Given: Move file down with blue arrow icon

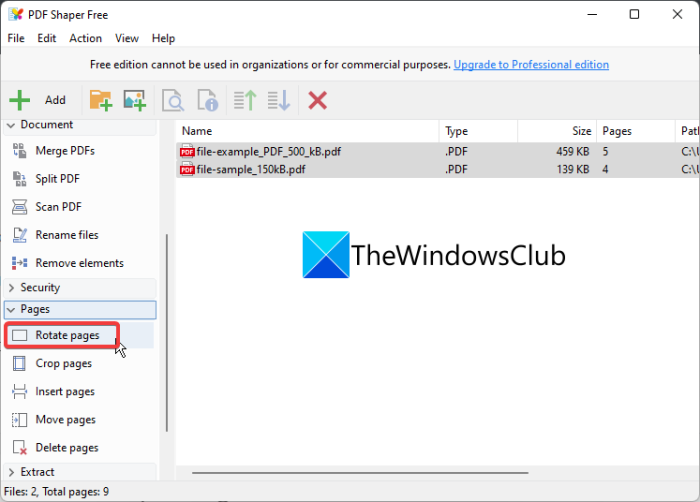Looking at the screenshot, I should pos(279,100).
